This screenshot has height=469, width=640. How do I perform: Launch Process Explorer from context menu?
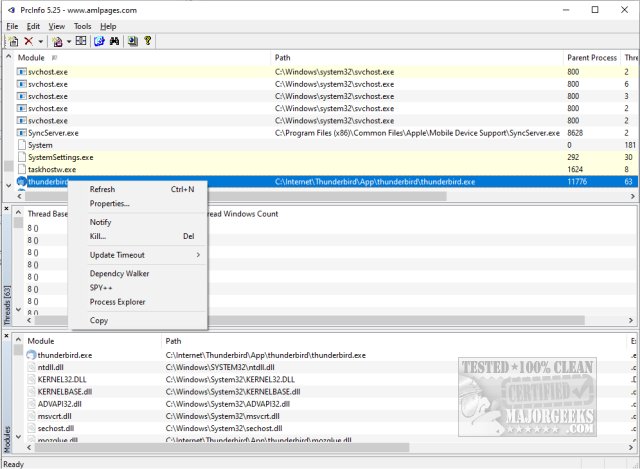[x=117, y=302]
